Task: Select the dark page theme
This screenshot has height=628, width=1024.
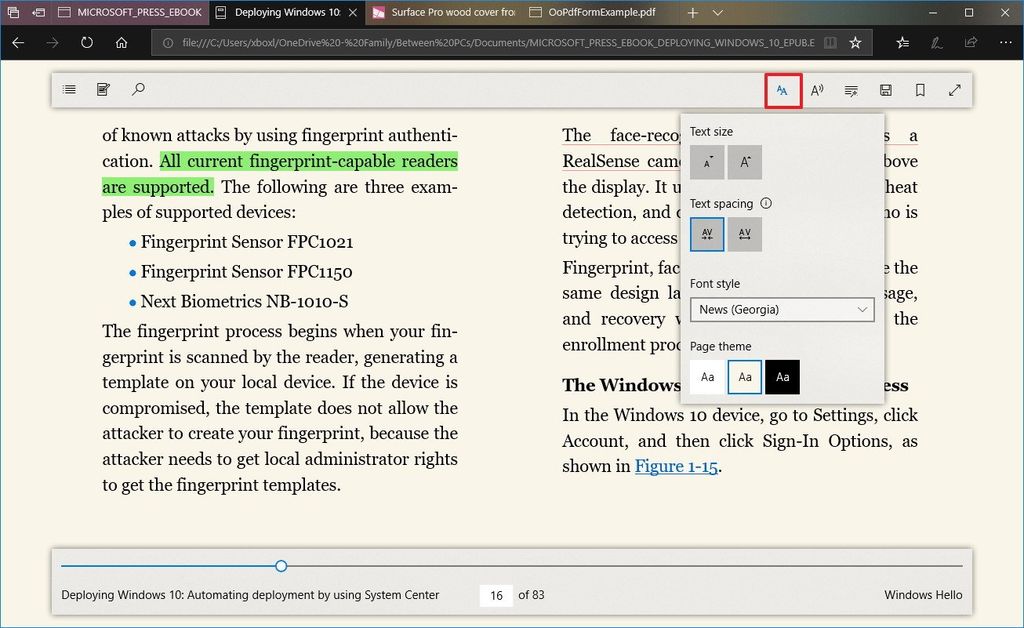Action: click(781, 377)
